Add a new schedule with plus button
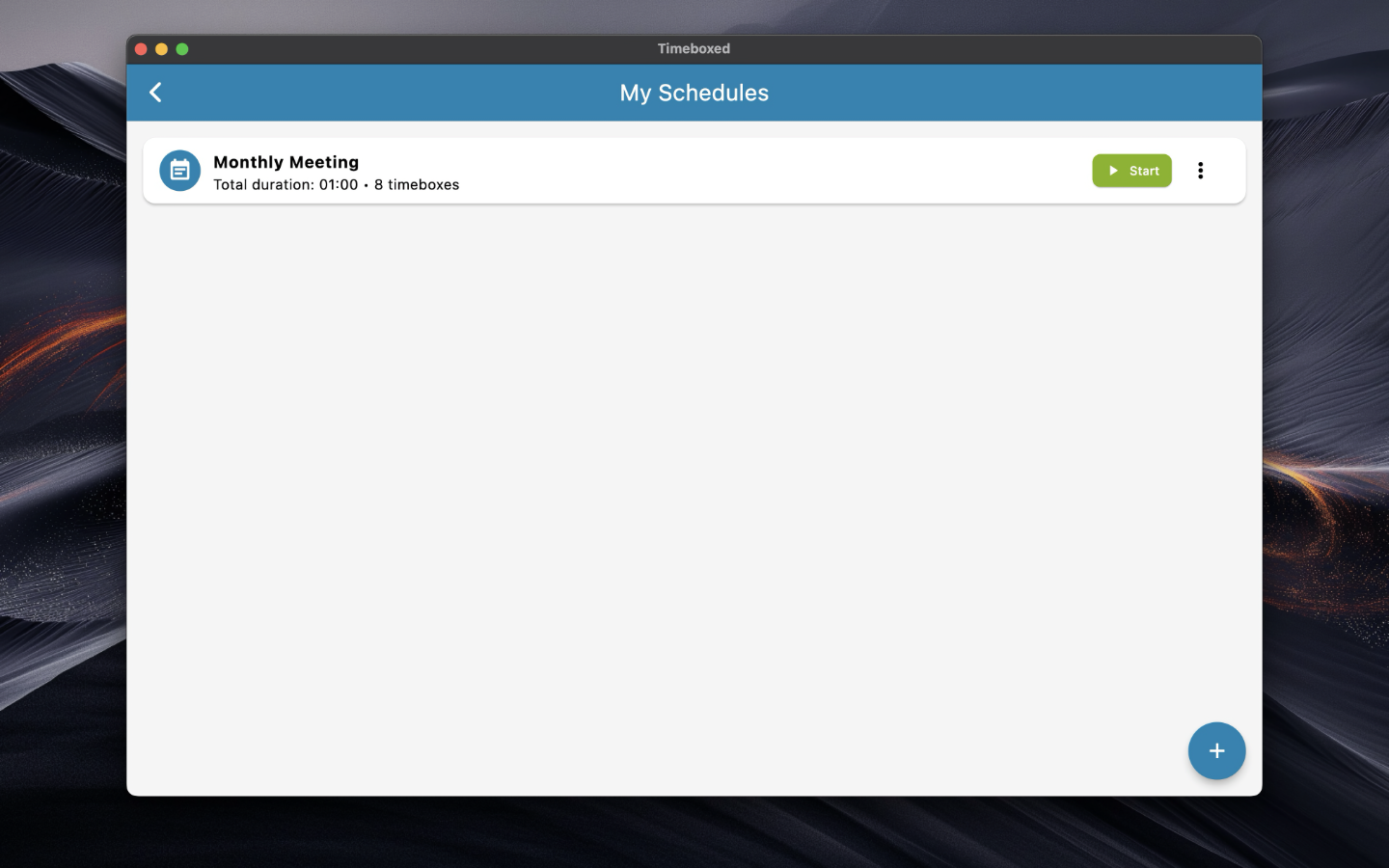 1216,750
